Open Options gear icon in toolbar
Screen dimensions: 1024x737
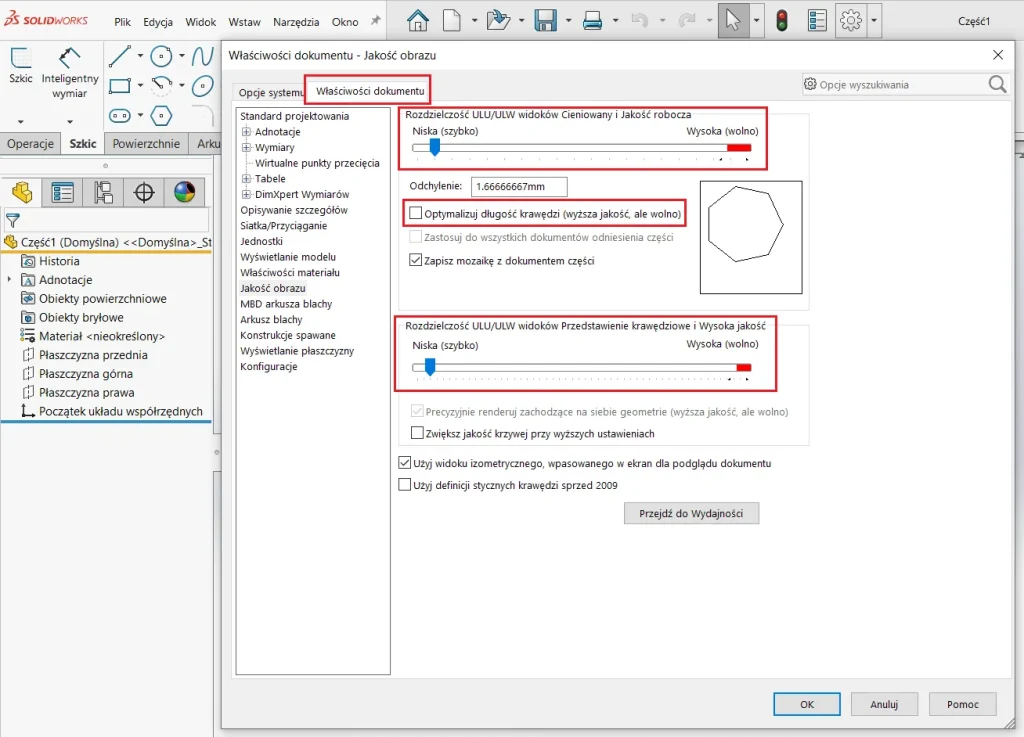[851, 21]
